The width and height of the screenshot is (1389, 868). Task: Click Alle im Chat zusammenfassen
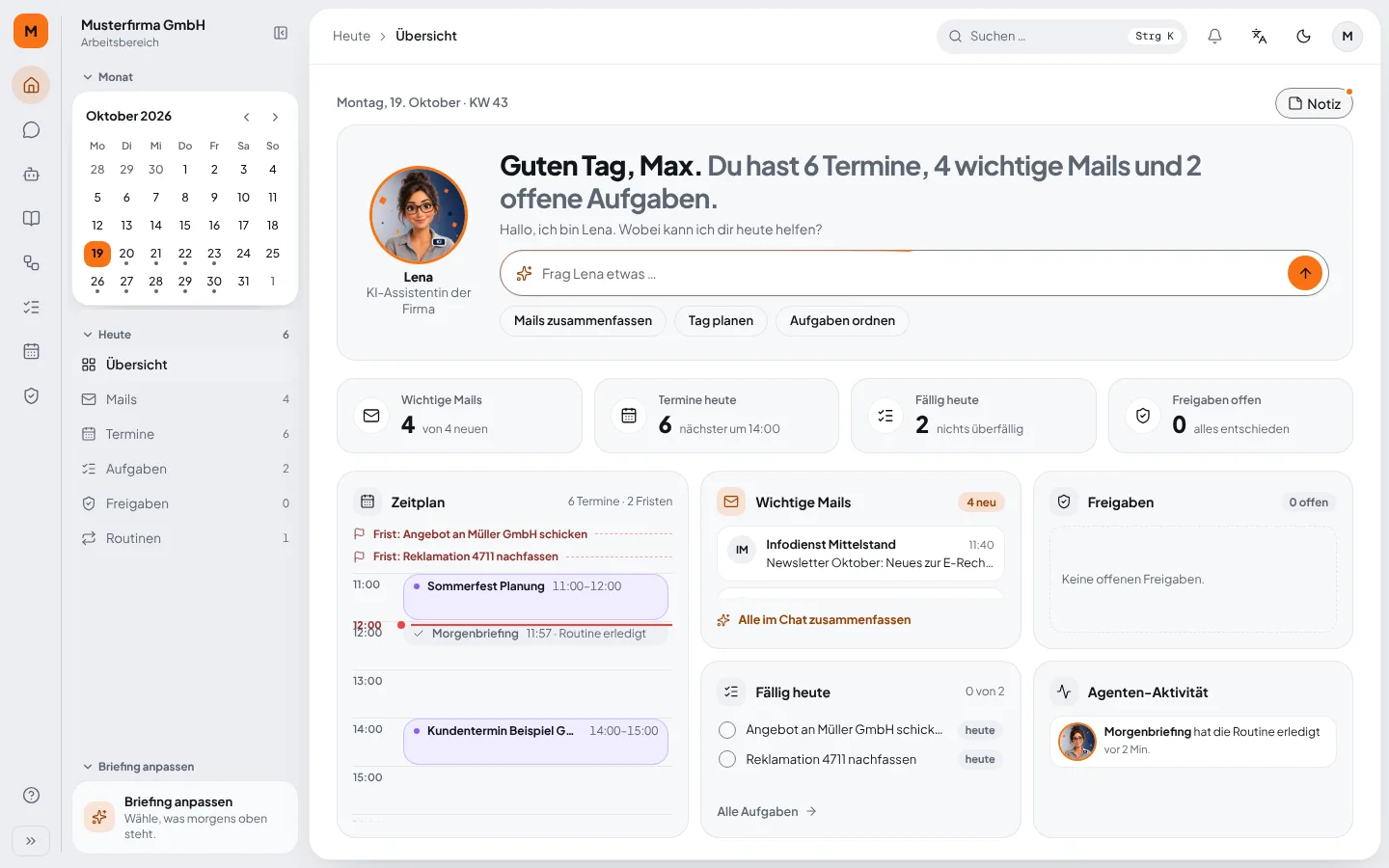pos(814,620)
